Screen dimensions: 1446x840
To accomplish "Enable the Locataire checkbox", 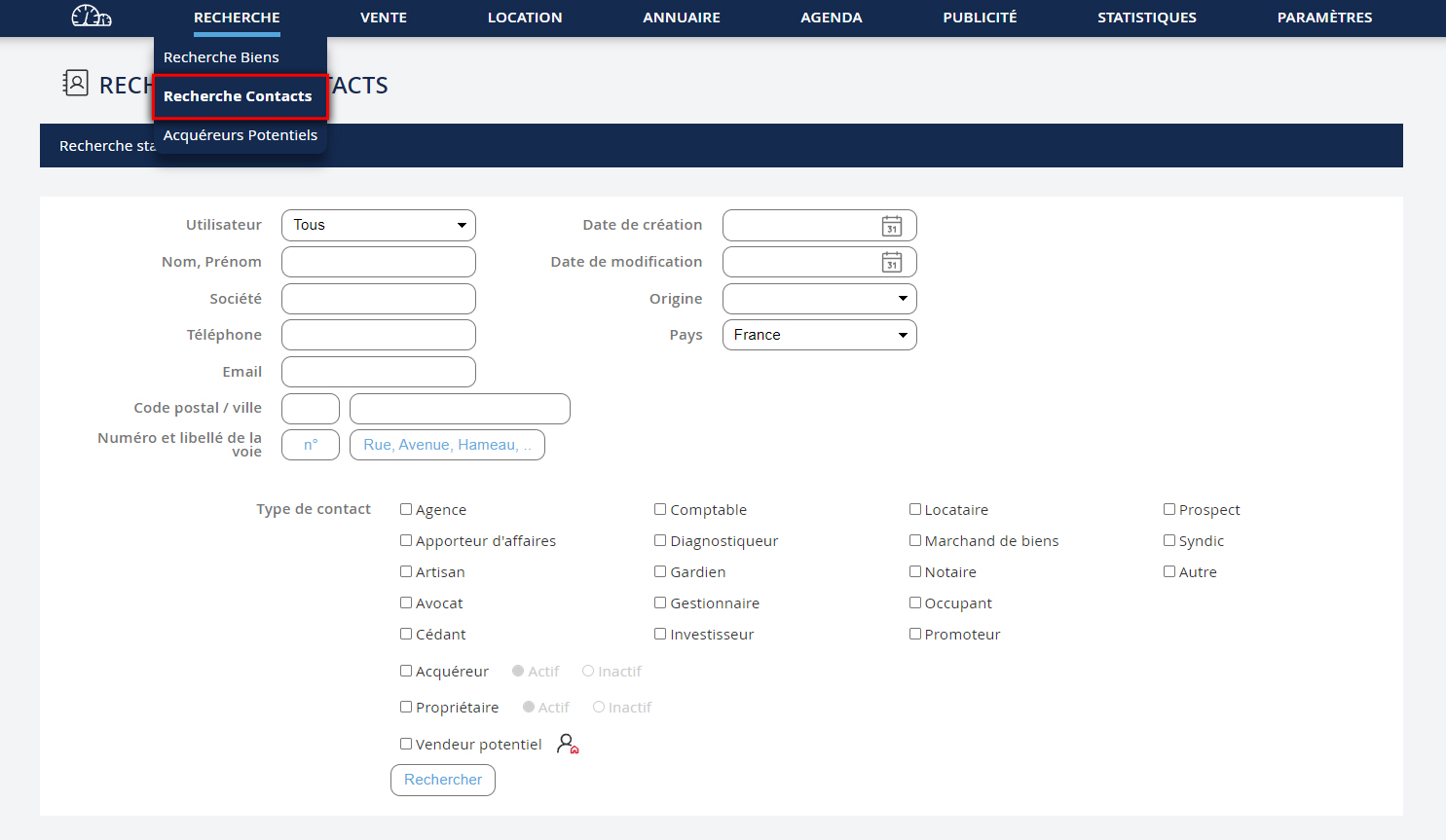I will click(915, 509).
